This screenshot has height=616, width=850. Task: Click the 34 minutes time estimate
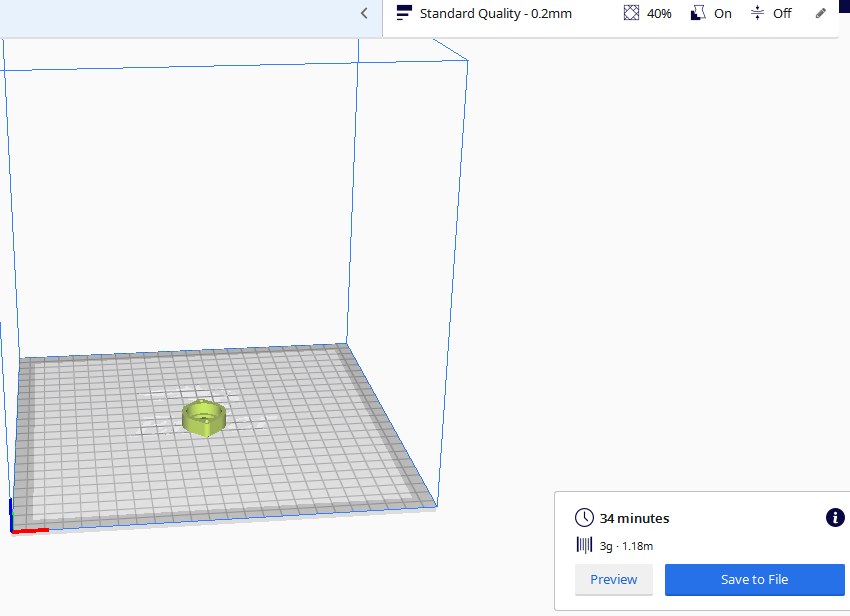pyautogui.click(x=634, y=518)
